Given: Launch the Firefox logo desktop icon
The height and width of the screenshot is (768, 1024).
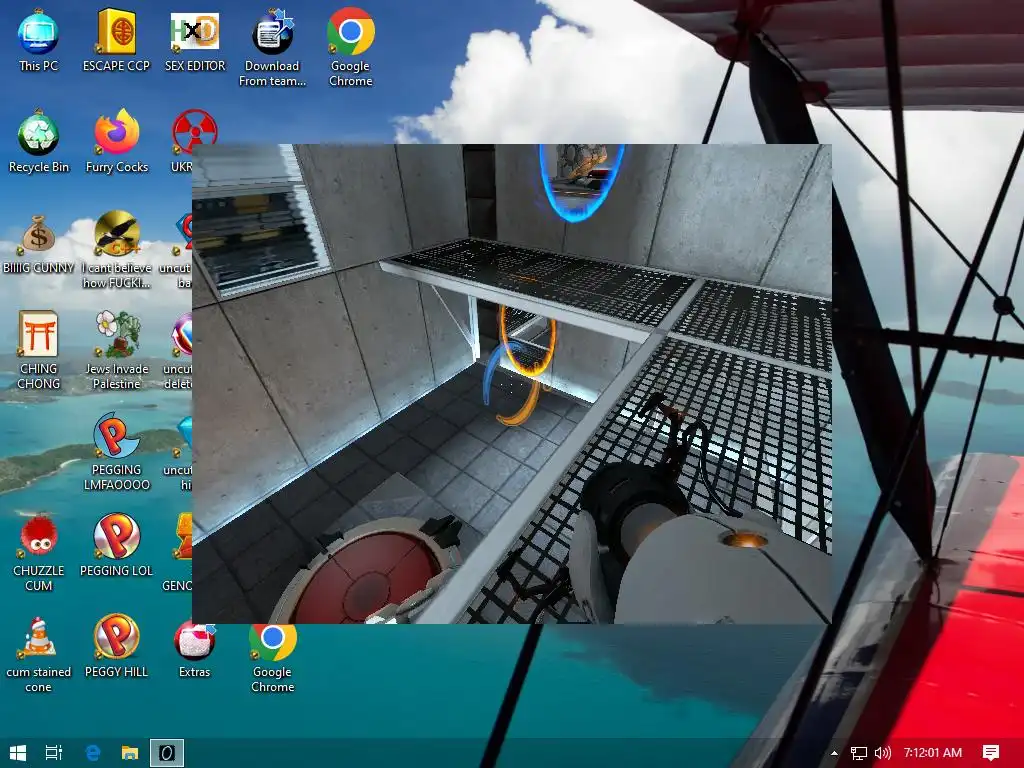Looking at the screenshot, I should tap(117, 142).
